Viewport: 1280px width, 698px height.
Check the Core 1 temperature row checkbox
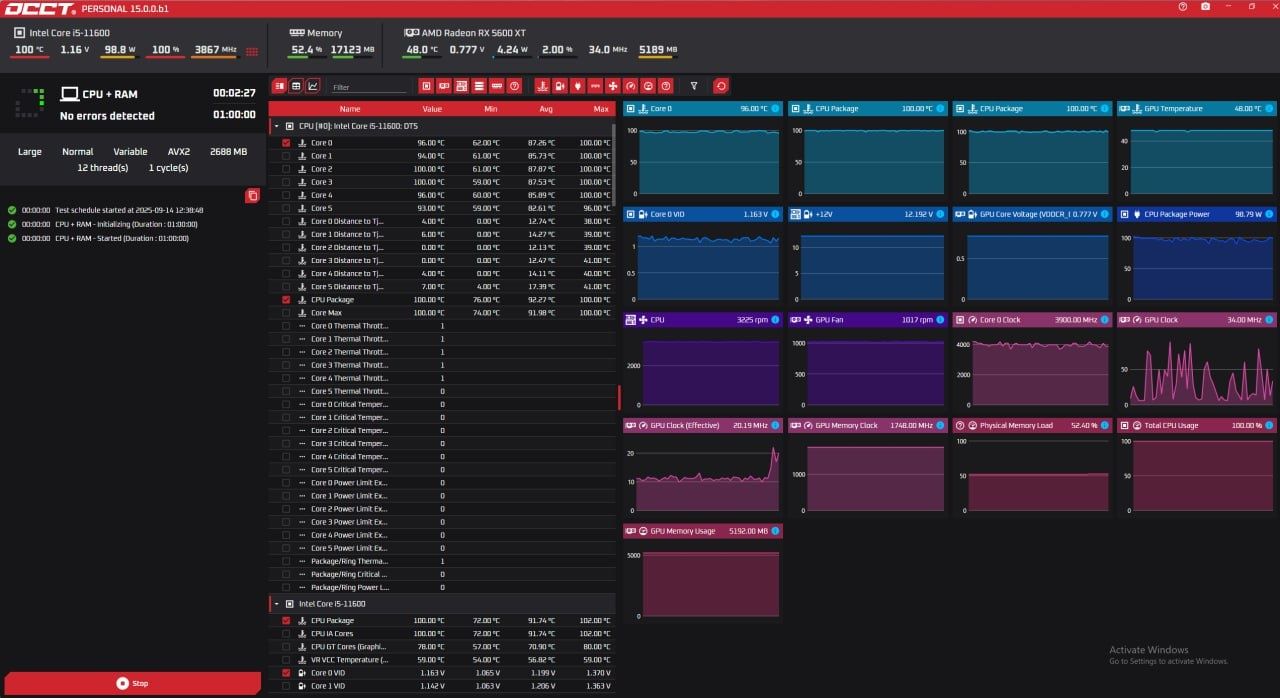coord(286,156)
